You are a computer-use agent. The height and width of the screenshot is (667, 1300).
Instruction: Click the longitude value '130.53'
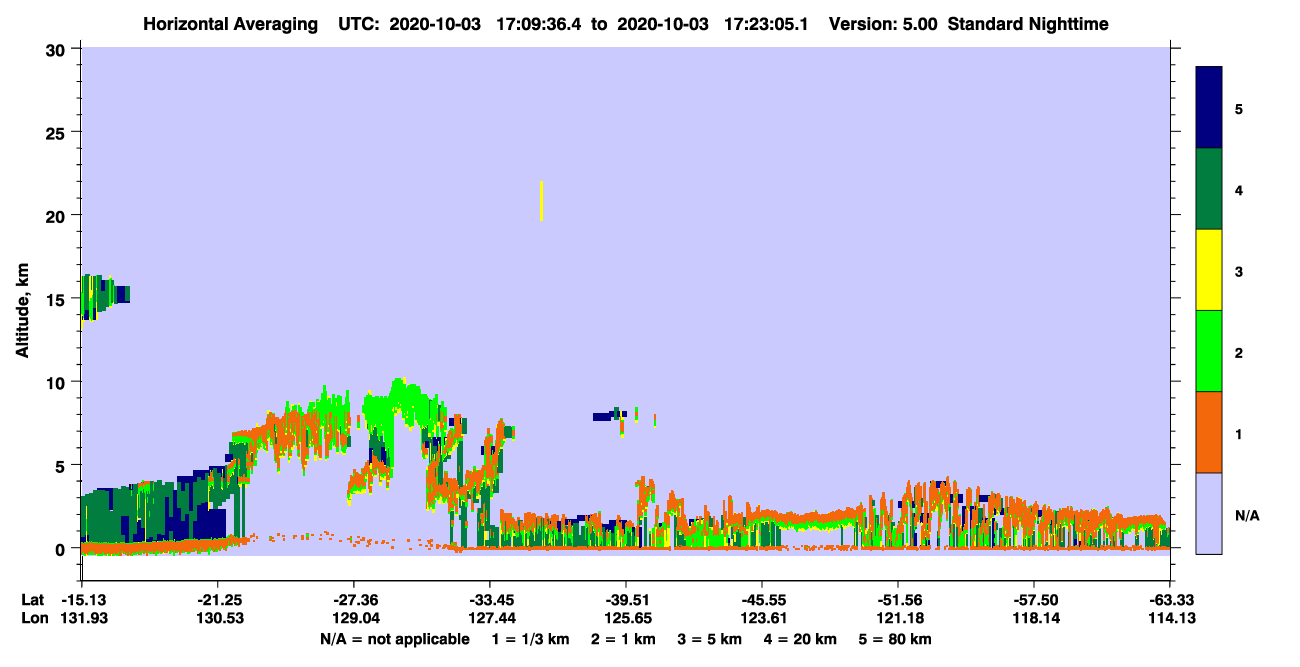click(219, 618)
